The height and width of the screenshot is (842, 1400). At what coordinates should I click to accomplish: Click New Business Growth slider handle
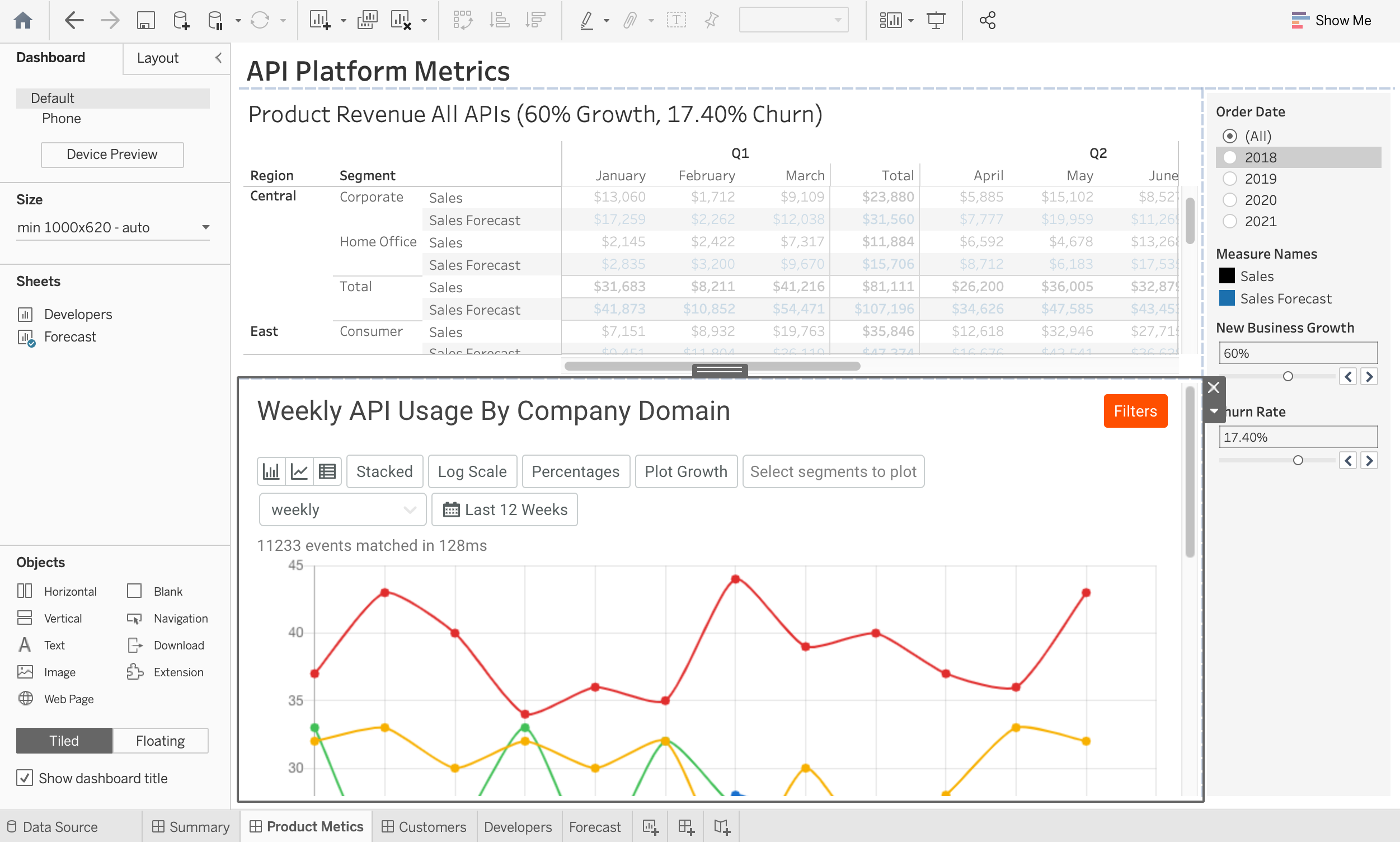[x=1288, y=376]
